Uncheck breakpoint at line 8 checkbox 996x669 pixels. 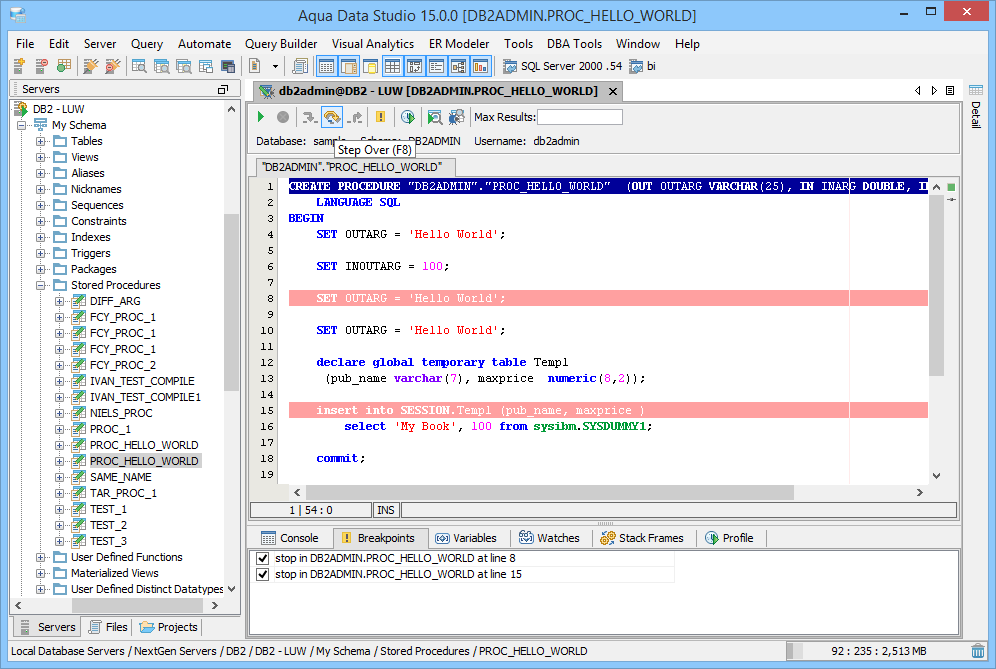click(262, 558)
